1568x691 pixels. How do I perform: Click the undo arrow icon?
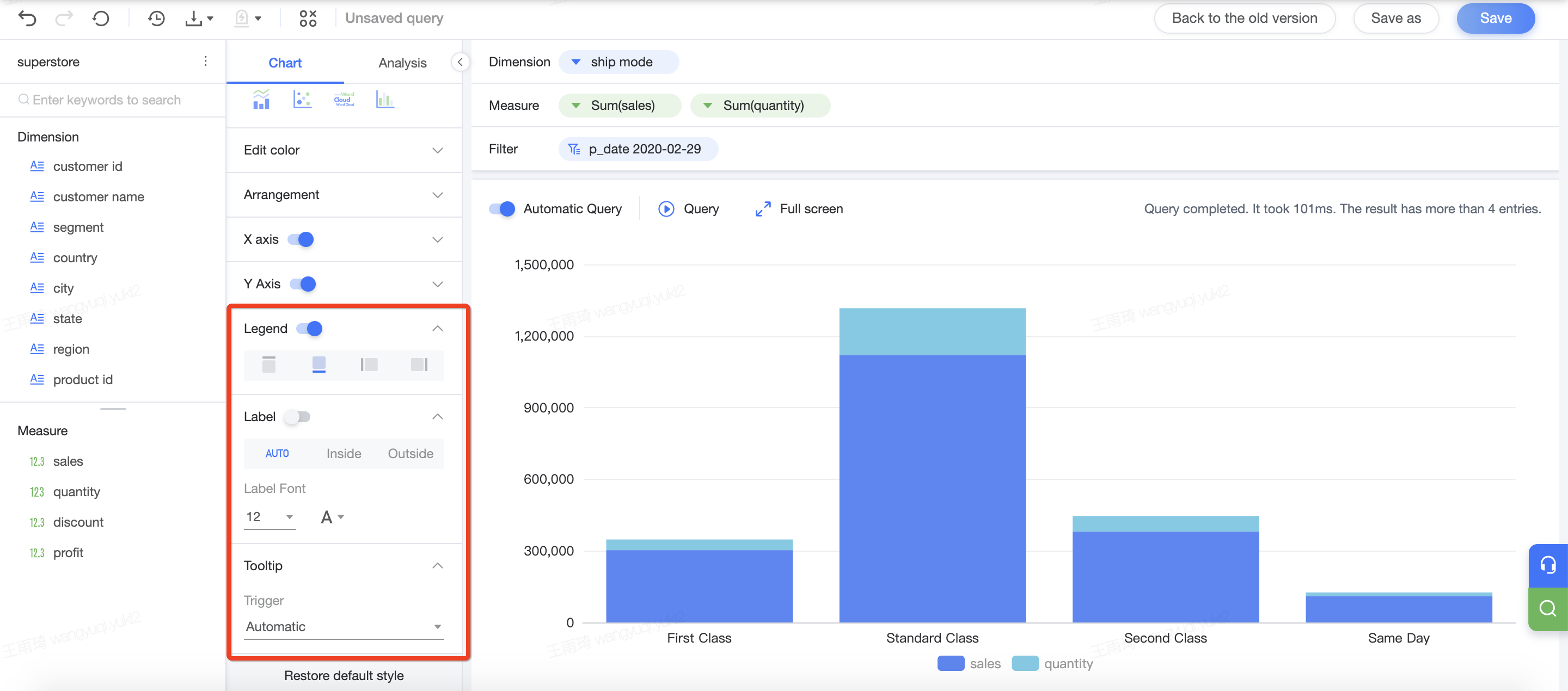pyautogui.click(x=27, y=18)
